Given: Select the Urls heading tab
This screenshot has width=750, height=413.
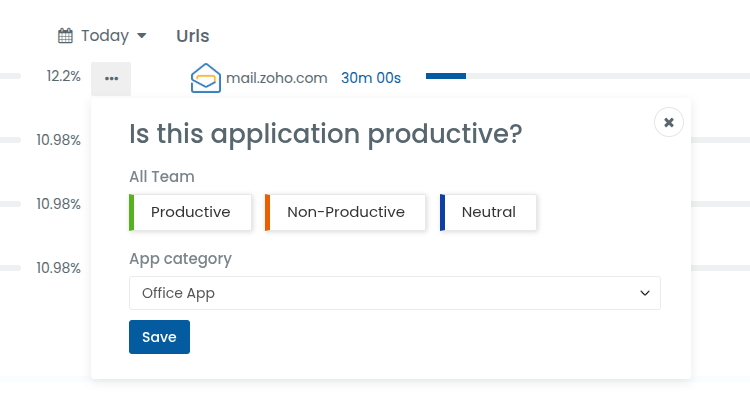Looking at the screenshot, I should click(x=192, y=36).
